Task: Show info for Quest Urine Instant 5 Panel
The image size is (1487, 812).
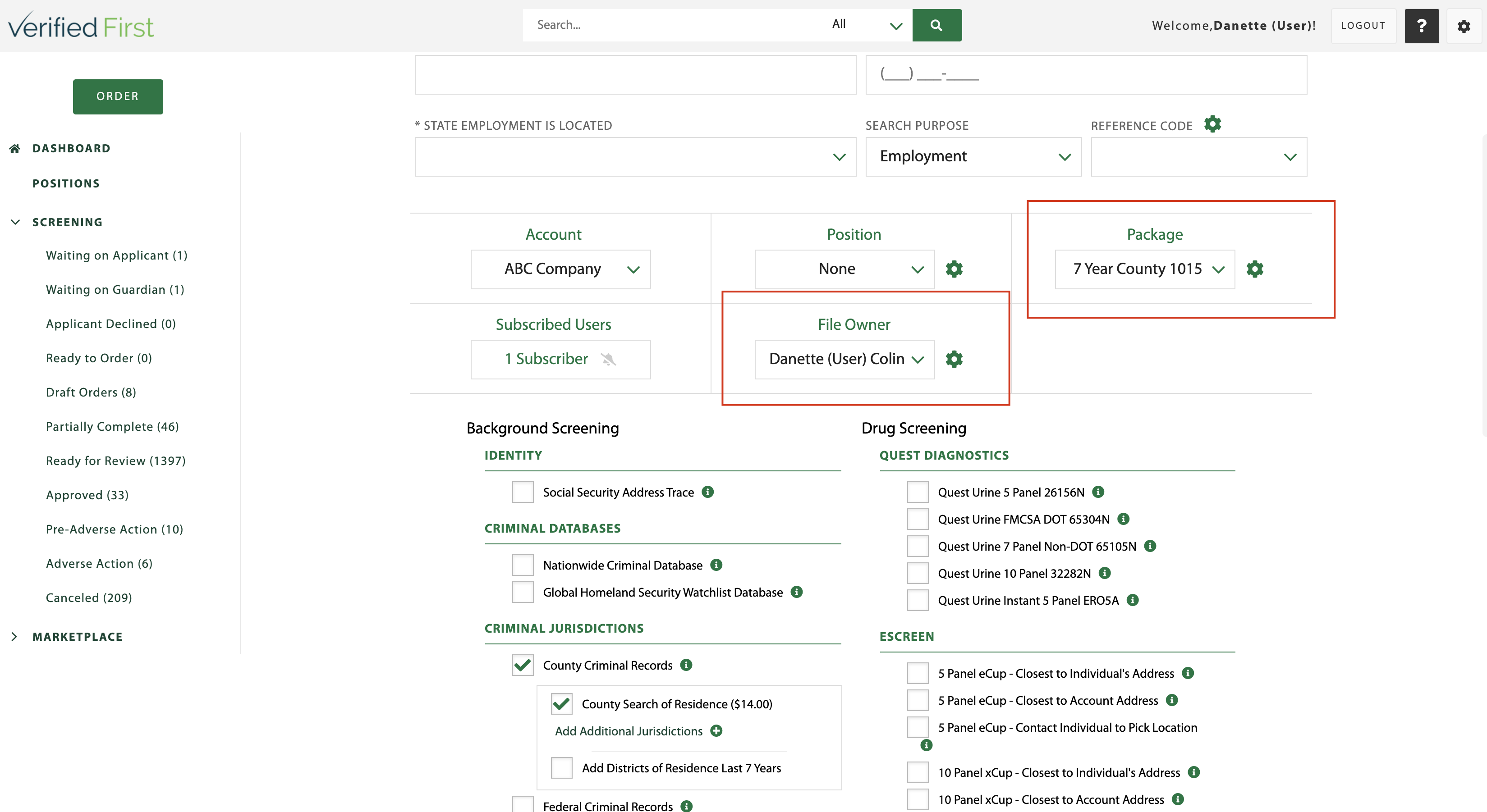Action: pyautogui.click(x=1133, y=600)
